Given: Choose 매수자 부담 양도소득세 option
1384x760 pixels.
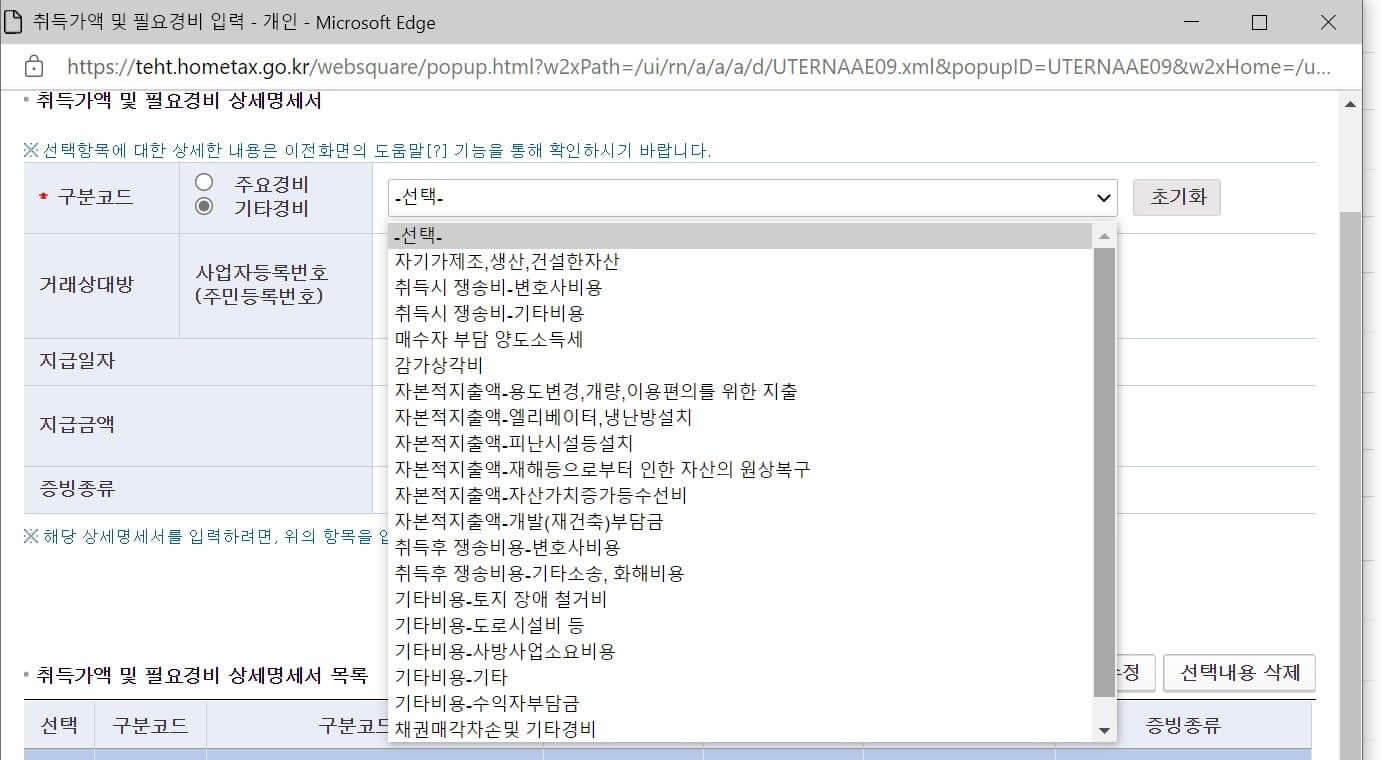Looking at the screenshot, I should coord(741,340).
